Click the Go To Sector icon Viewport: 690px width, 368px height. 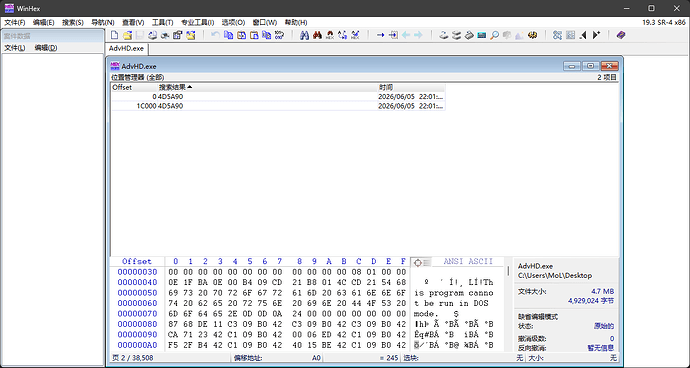coord(393,35)
